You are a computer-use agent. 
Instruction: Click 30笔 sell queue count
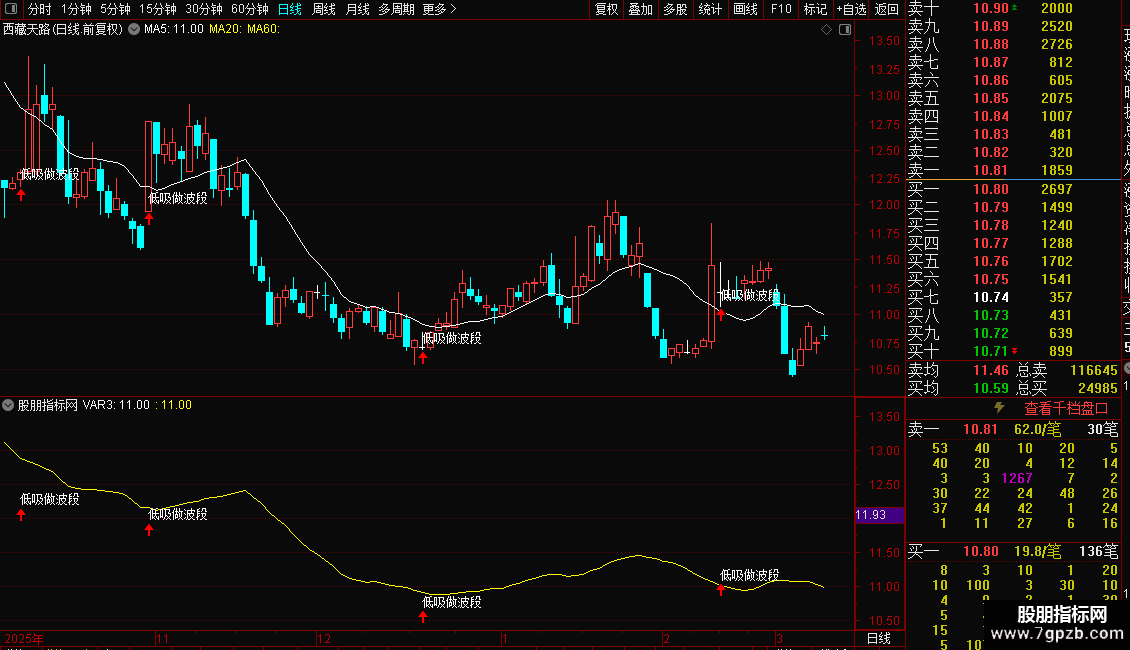click(1103, 429)
